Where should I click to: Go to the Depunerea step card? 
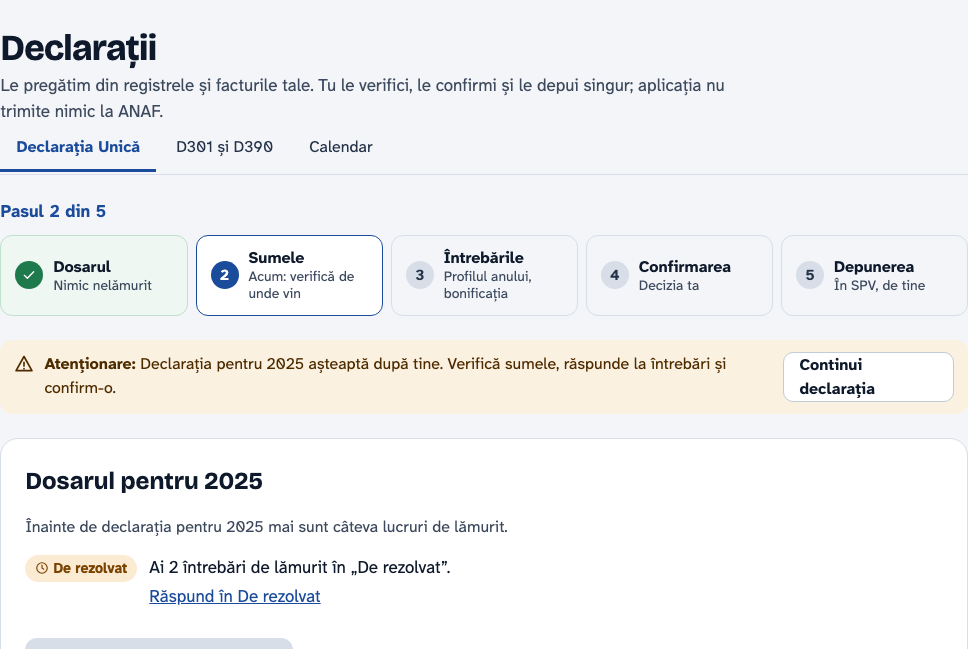point(874,275)
